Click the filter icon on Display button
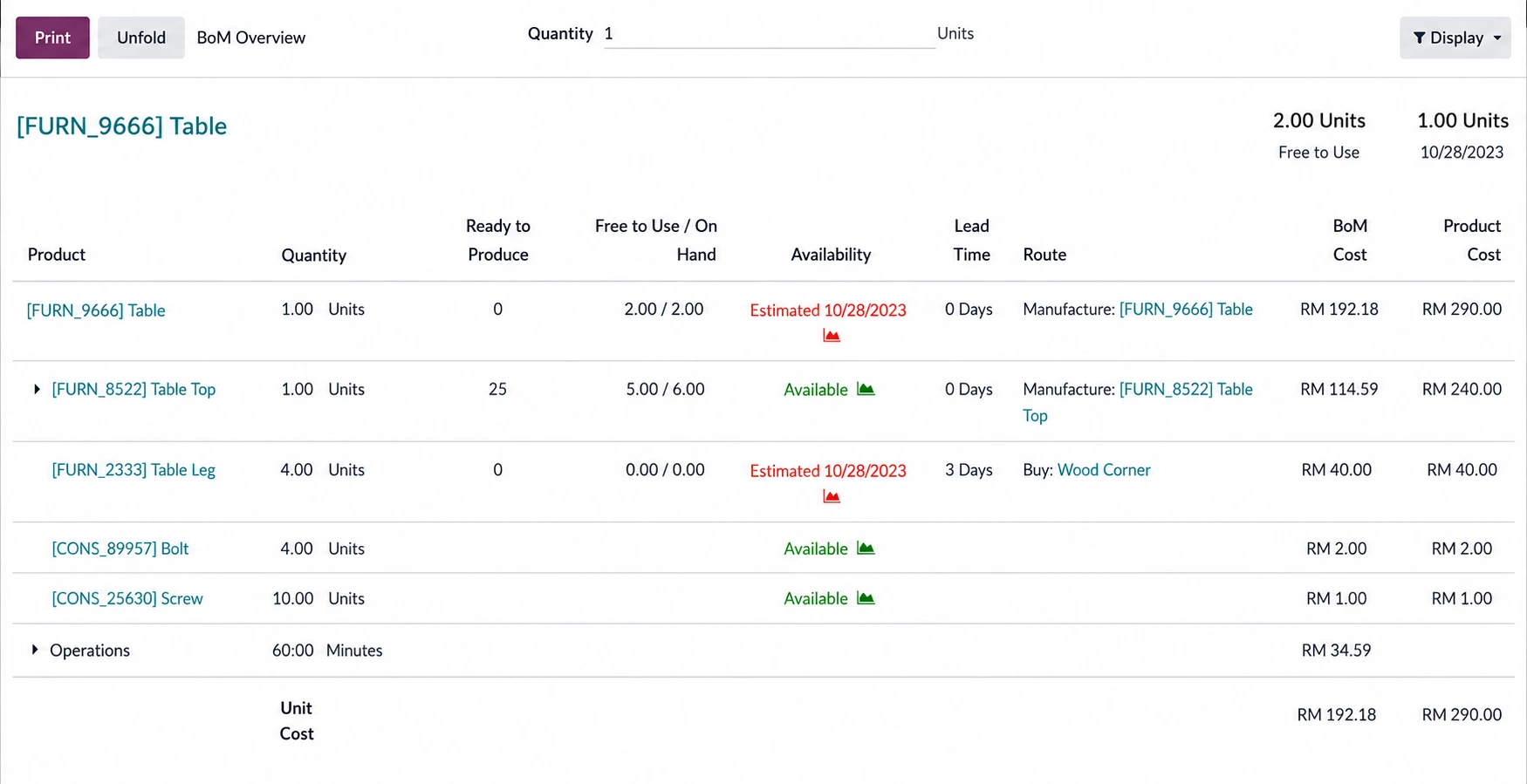The height and width of the screenshot is (784, 1527). 1420,37
